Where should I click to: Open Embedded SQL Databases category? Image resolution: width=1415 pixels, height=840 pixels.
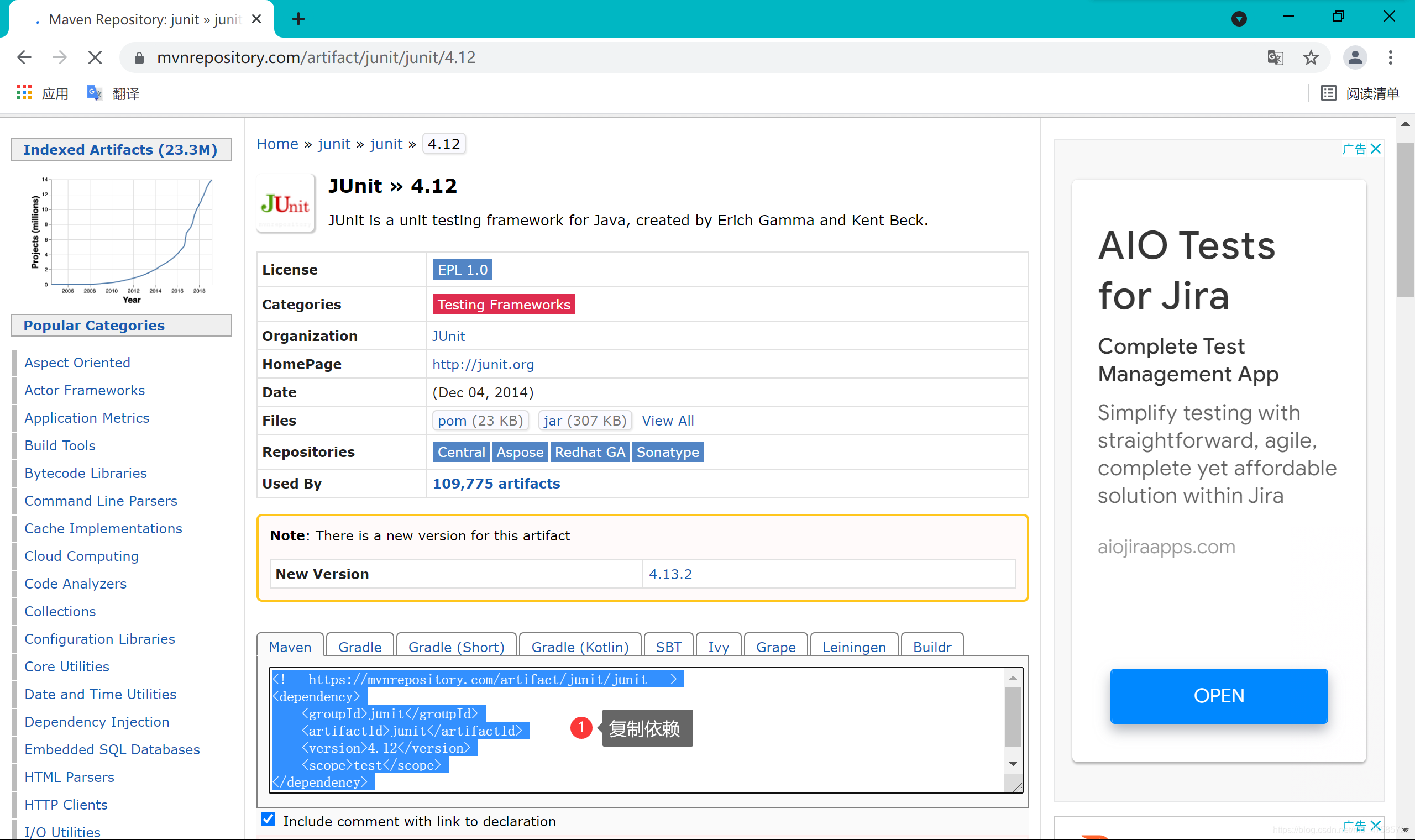click(x=112, y=749)
